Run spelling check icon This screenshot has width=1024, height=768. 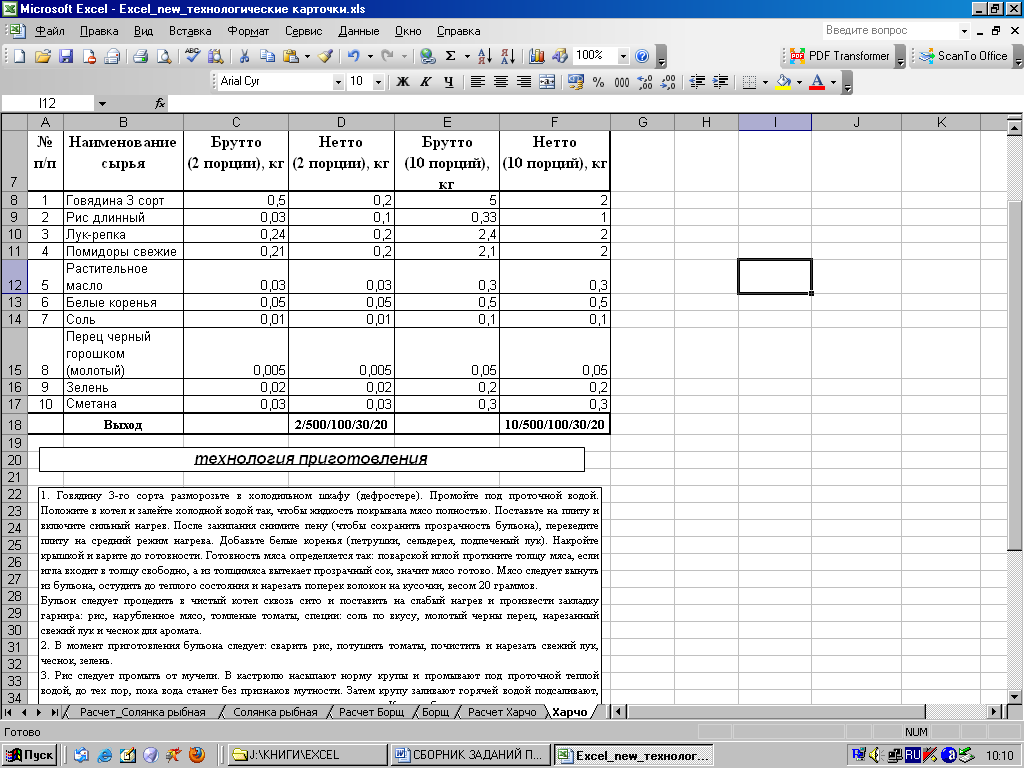click(x=193, y=56)
